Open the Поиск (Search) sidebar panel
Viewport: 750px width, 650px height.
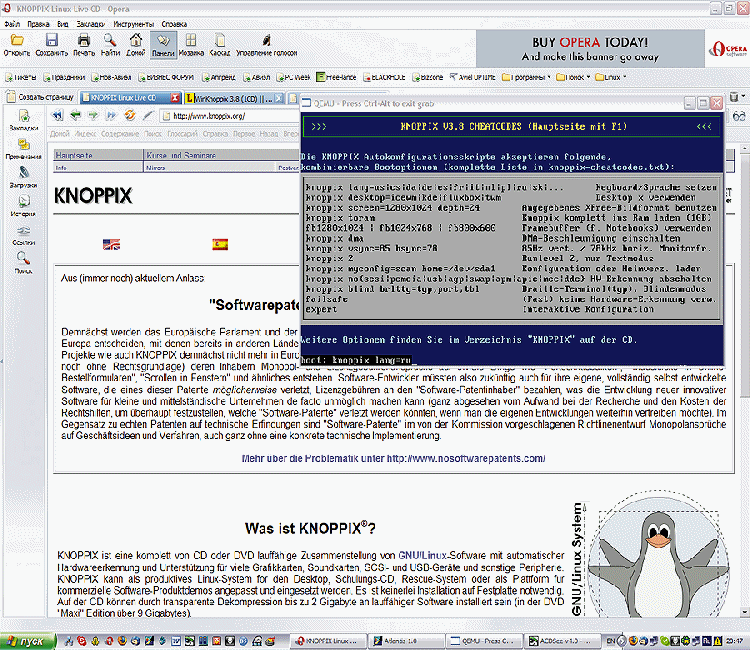(23, 263)
